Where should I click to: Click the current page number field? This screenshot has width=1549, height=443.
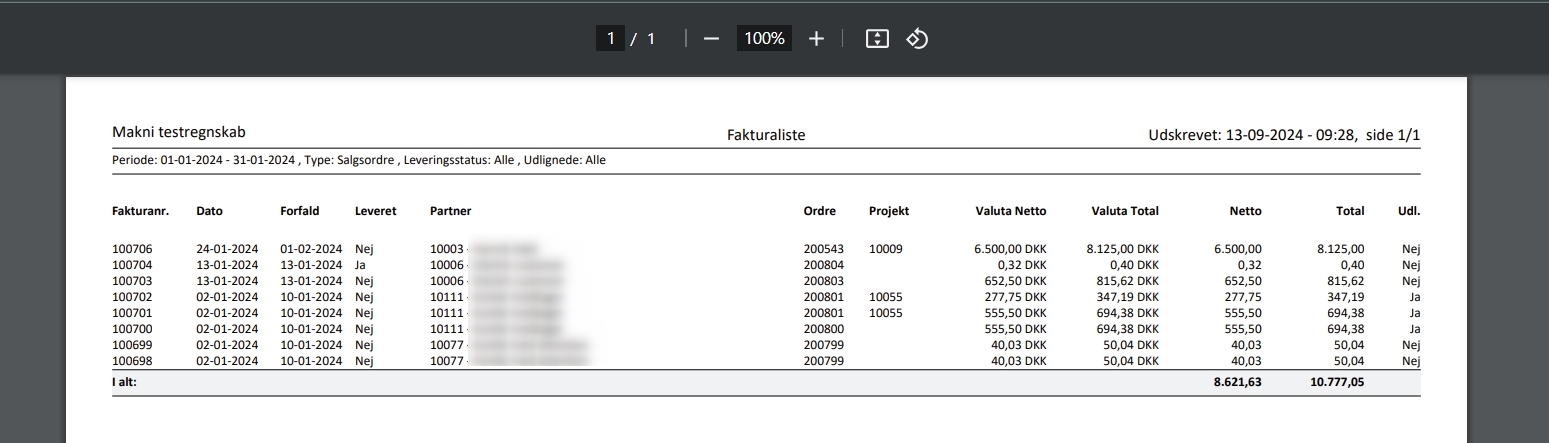(609, 39)
